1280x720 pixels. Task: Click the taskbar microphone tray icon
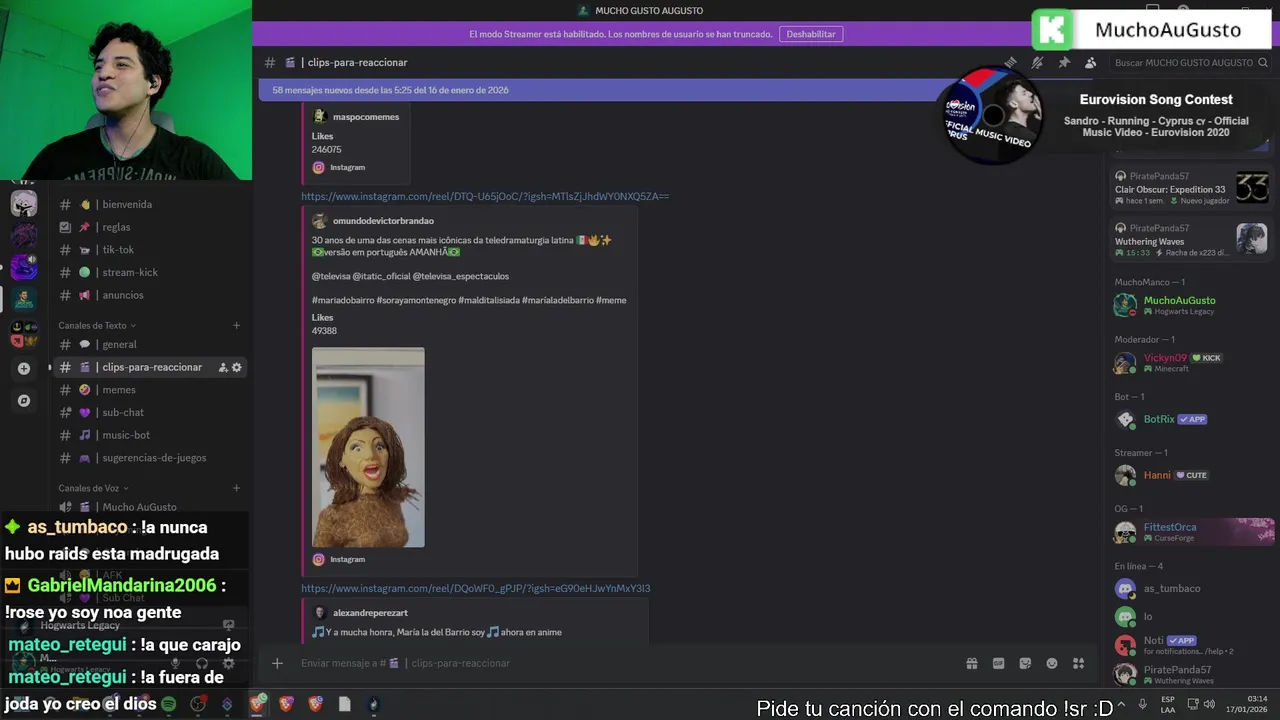coord(1143,704)
